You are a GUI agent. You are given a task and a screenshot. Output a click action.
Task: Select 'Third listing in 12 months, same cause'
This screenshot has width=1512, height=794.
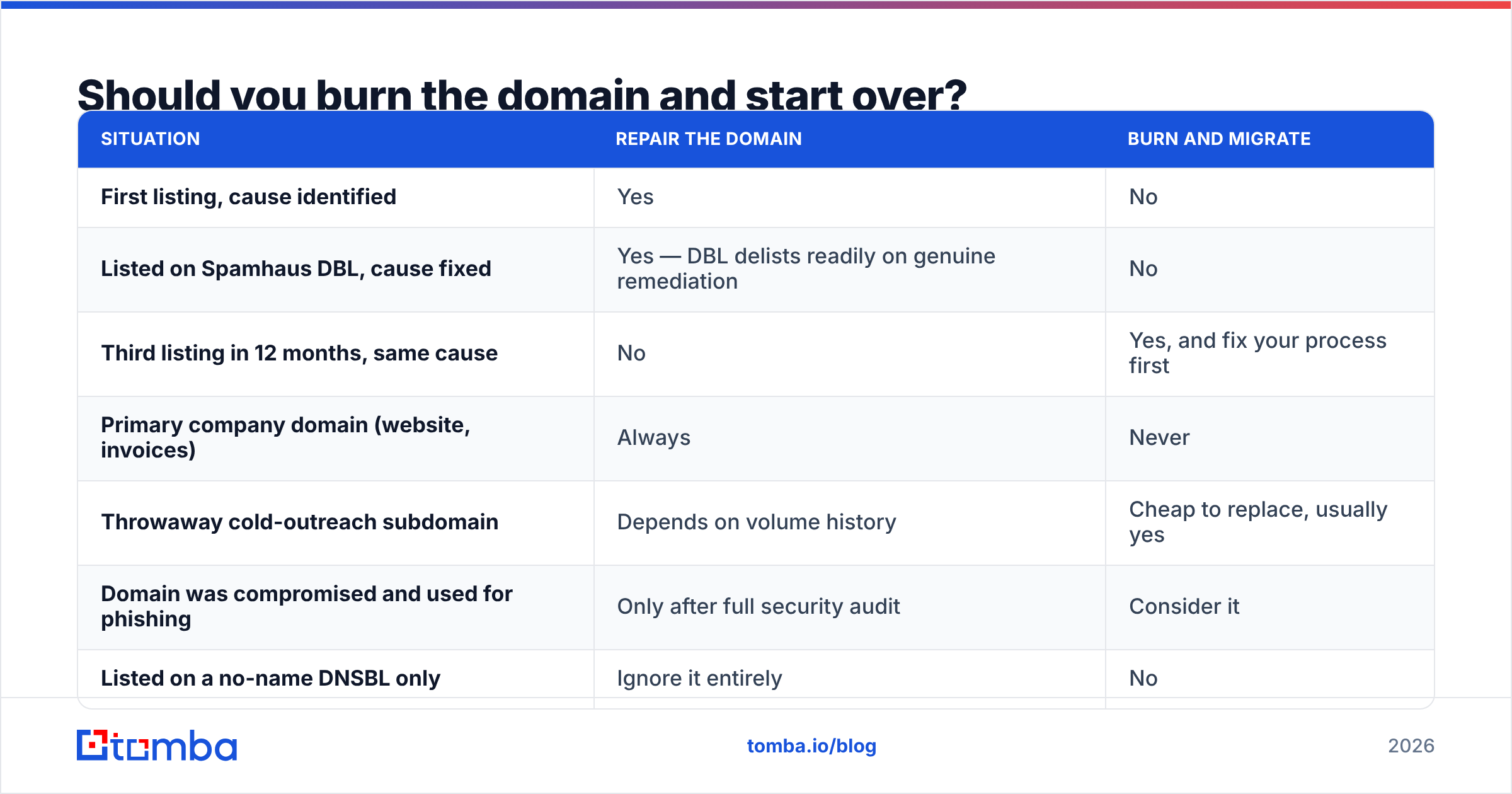(x=299, y=354)
